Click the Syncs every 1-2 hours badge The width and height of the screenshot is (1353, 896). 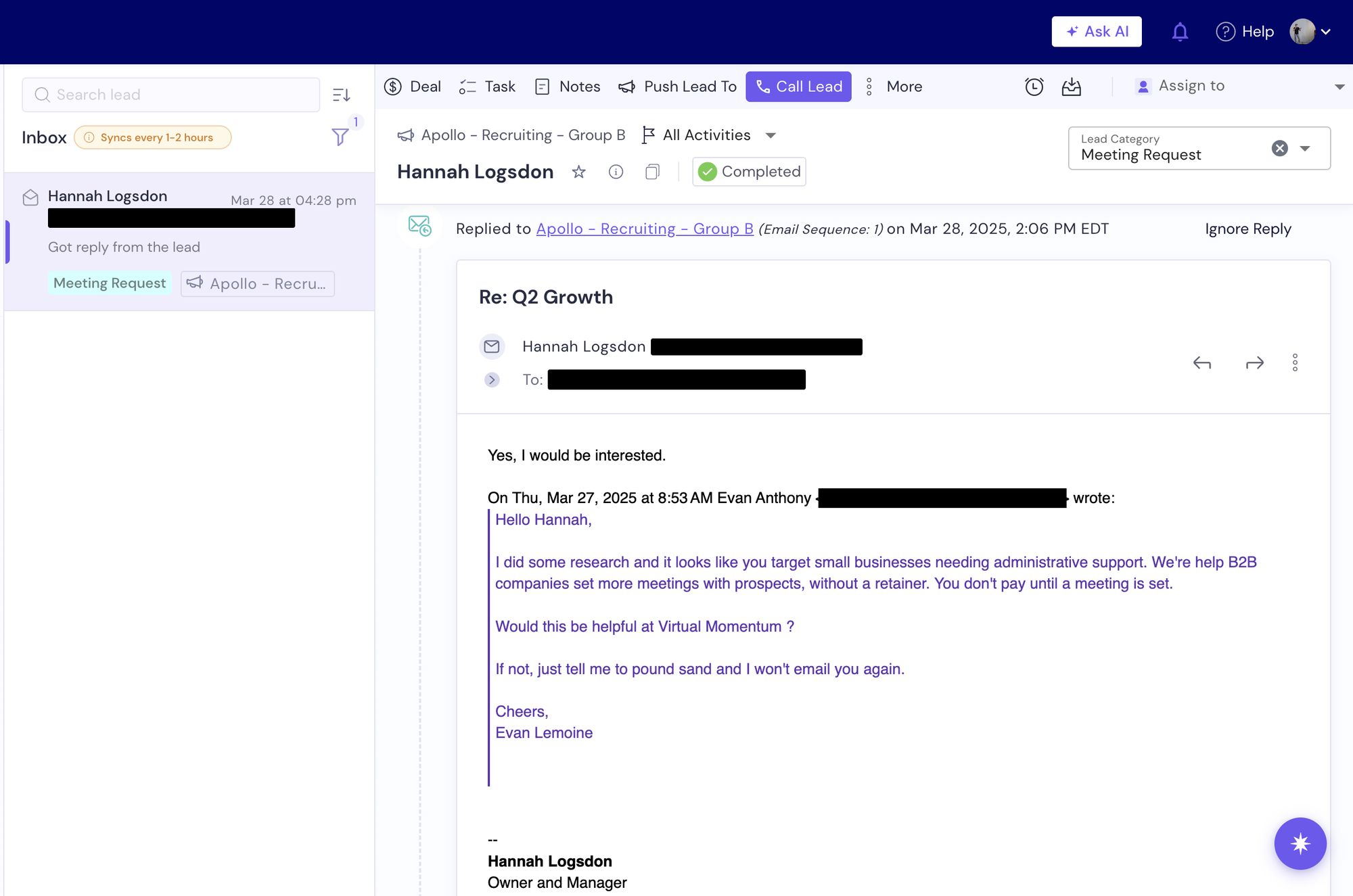pyautogui.click(x=152, y=137)
